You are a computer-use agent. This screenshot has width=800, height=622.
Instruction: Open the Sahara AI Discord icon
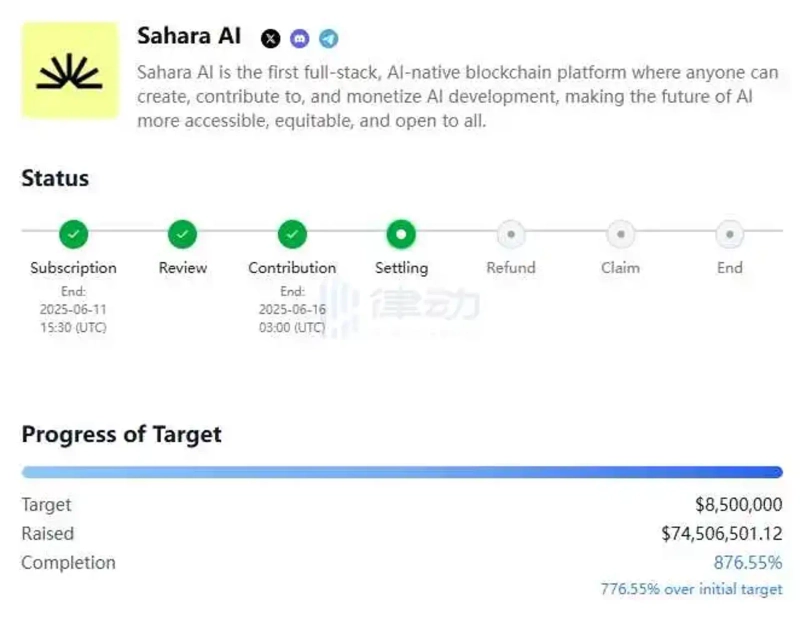coord(299,39)
